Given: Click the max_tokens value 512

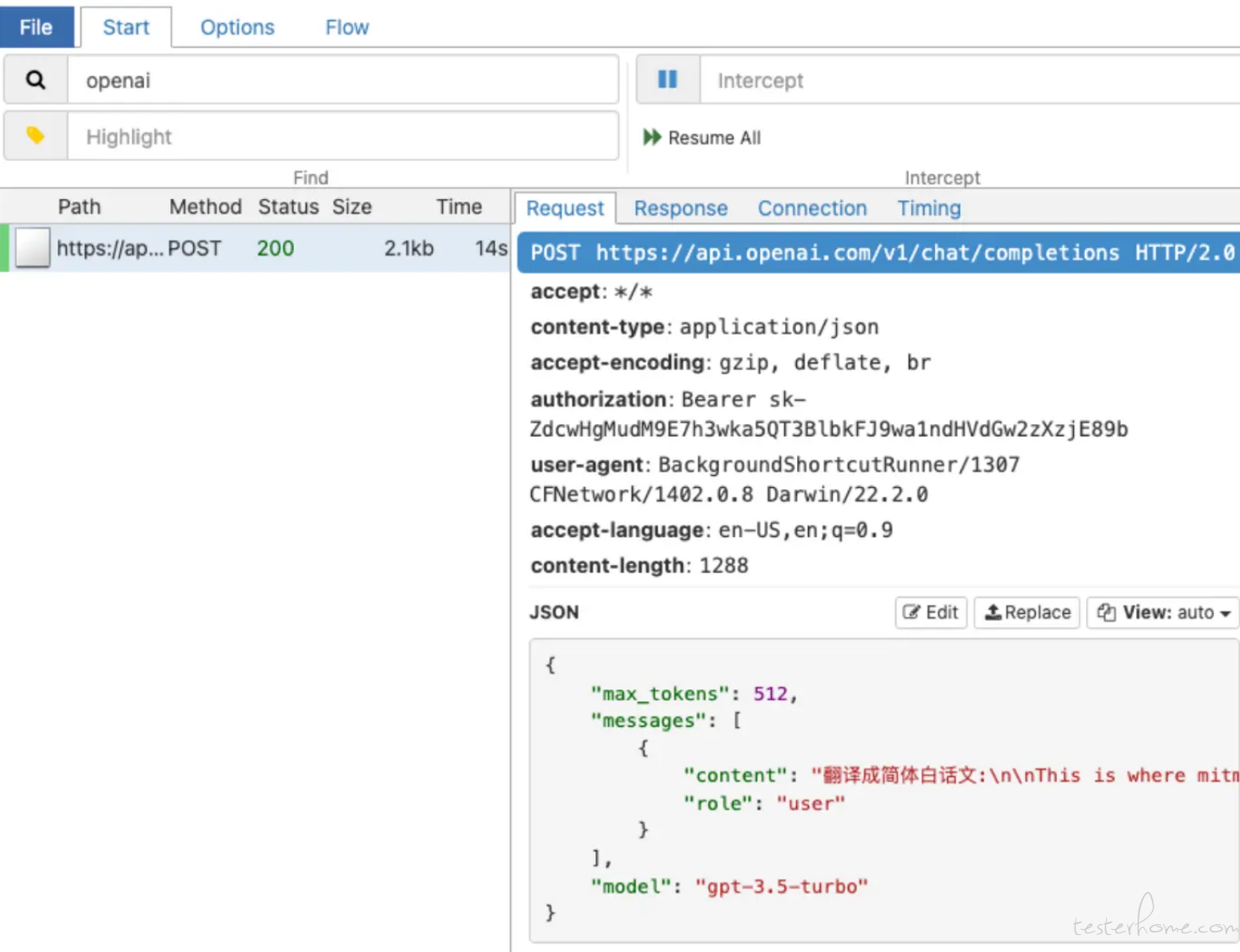Looking at the screenshot, I should 770,694.
